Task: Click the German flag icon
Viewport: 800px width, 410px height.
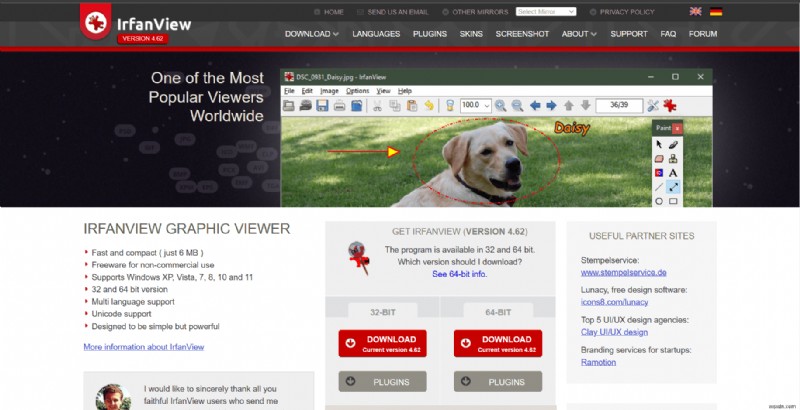Action: [x=716, y=11]
